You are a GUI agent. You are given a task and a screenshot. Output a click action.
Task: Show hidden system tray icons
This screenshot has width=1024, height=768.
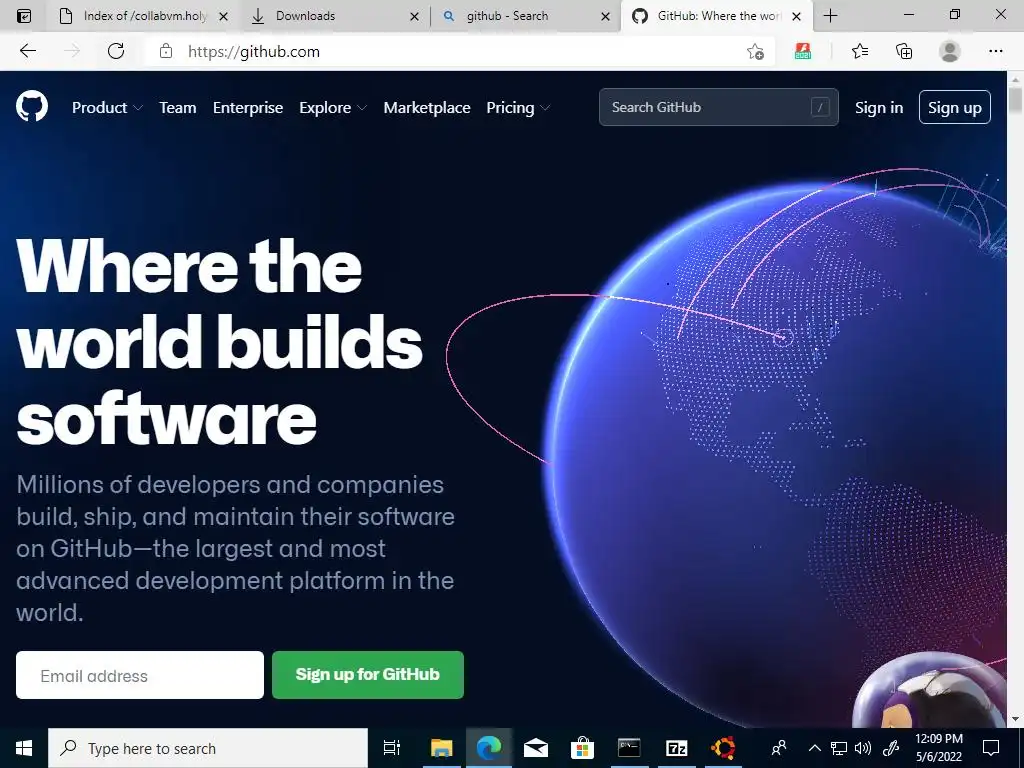814,748
